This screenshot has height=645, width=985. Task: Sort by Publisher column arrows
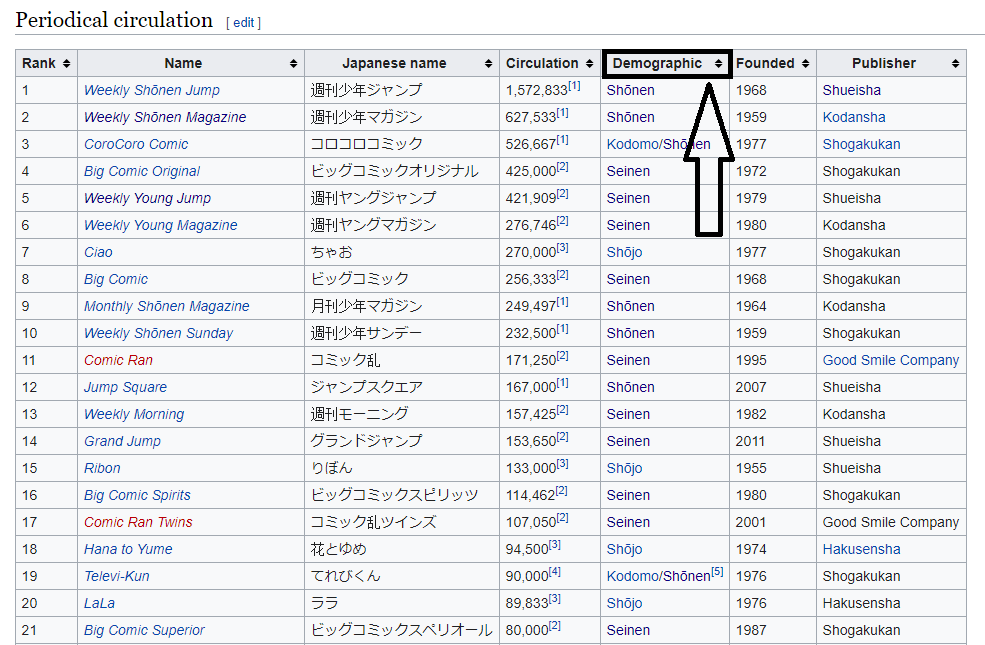956,64
